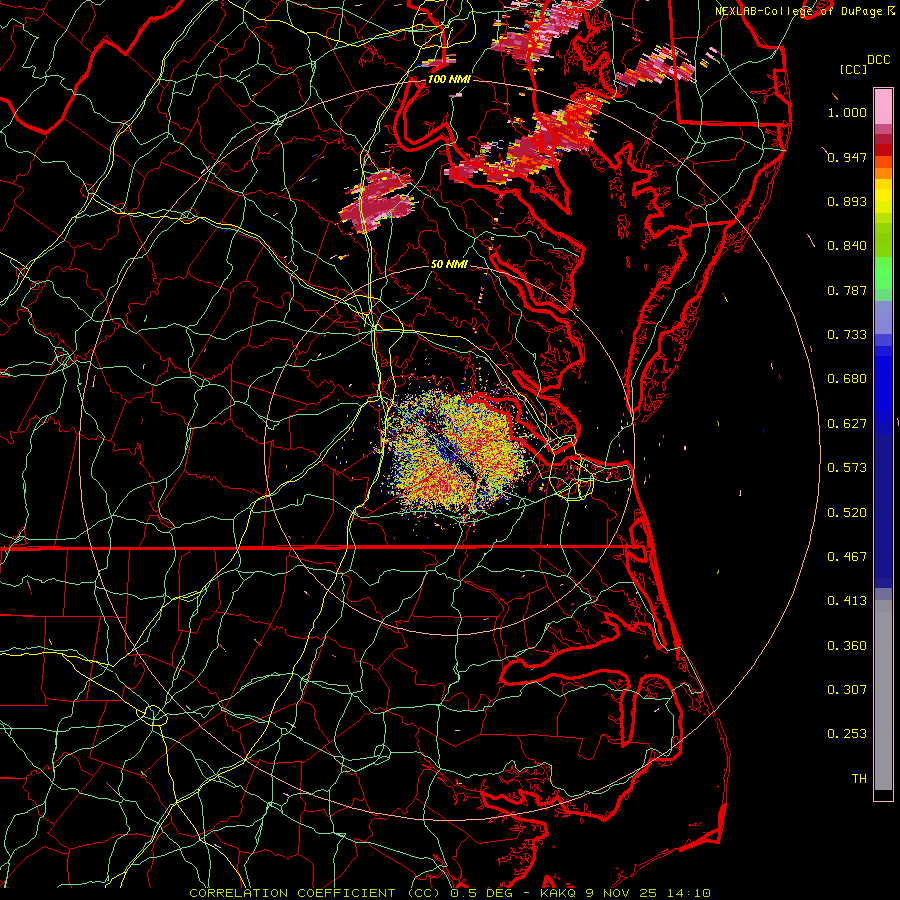Click the 0.520 scale value
This screenshot has width=900, height=900.
coord(847,513)
